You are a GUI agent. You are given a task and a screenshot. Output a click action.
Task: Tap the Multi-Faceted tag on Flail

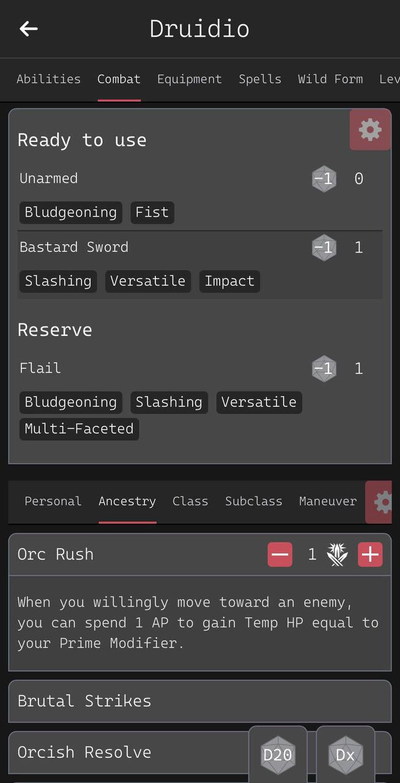click(79, 429)
